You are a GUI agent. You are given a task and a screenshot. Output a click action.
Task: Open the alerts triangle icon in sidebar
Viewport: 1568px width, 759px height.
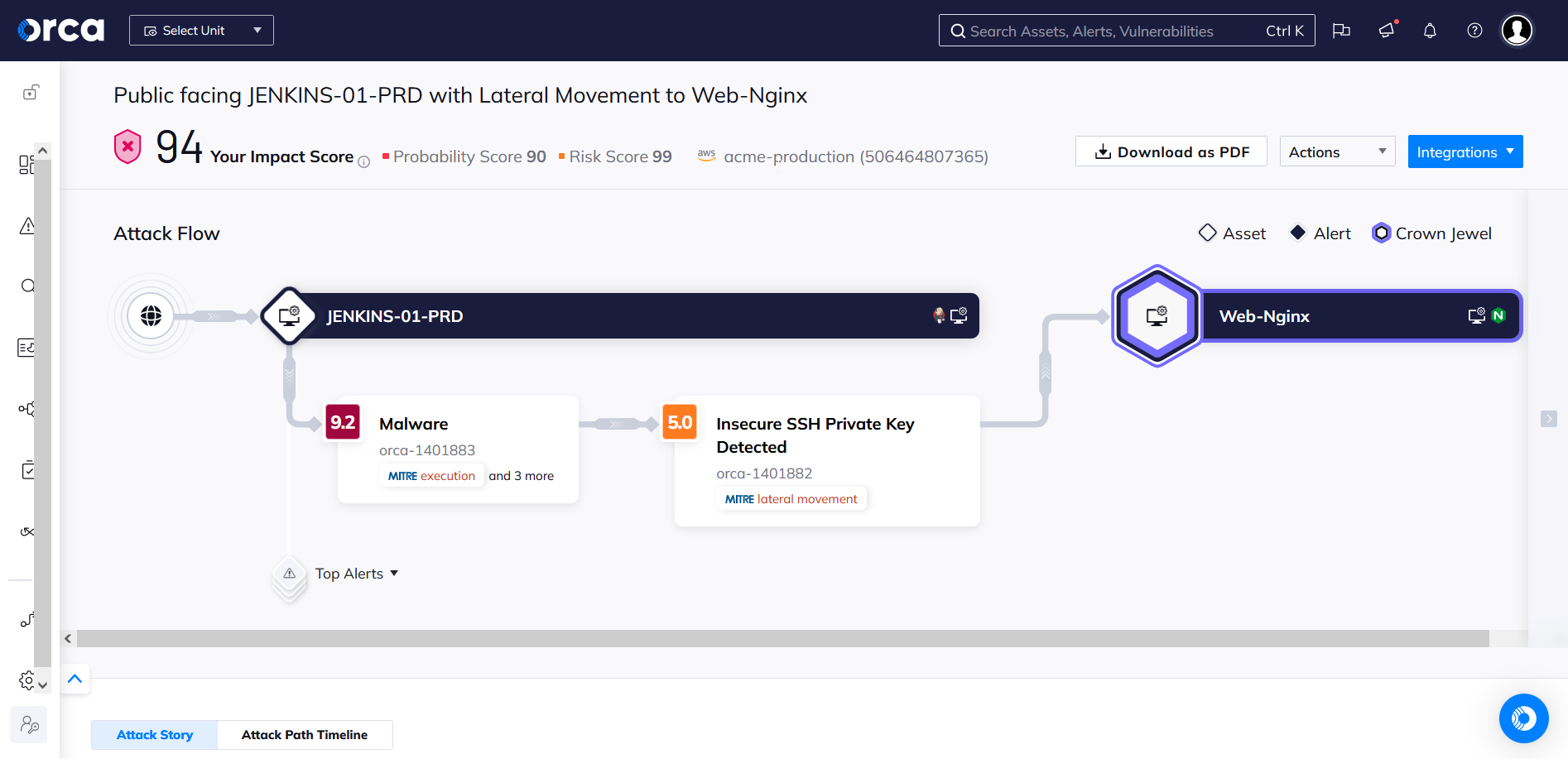point(26,225)
